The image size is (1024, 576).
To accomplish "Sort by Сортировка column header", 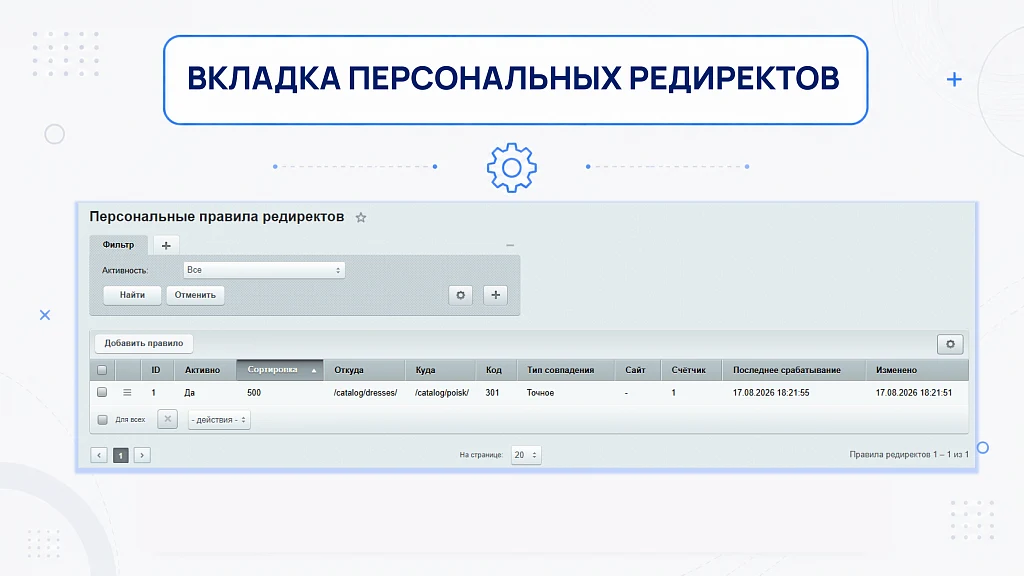I will 280,370.
